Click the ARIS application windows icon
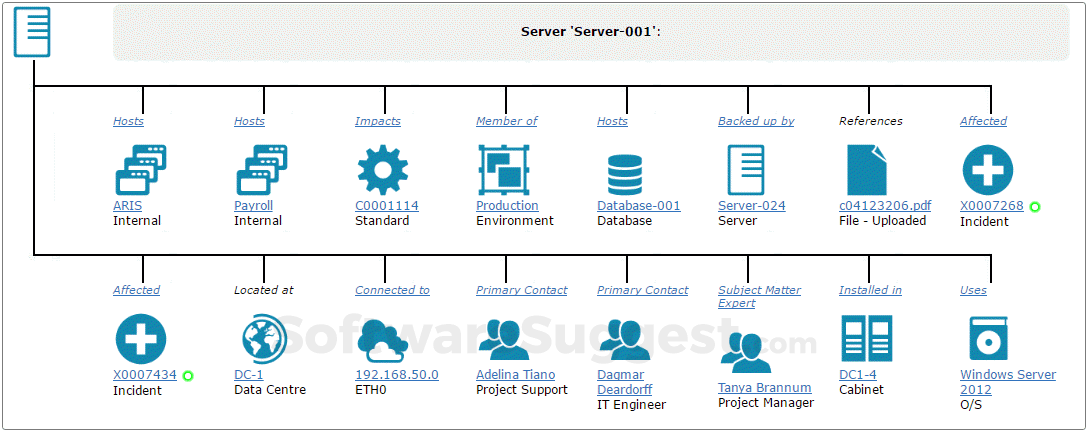Screen dimensions: 1088x433 [141, 169]
